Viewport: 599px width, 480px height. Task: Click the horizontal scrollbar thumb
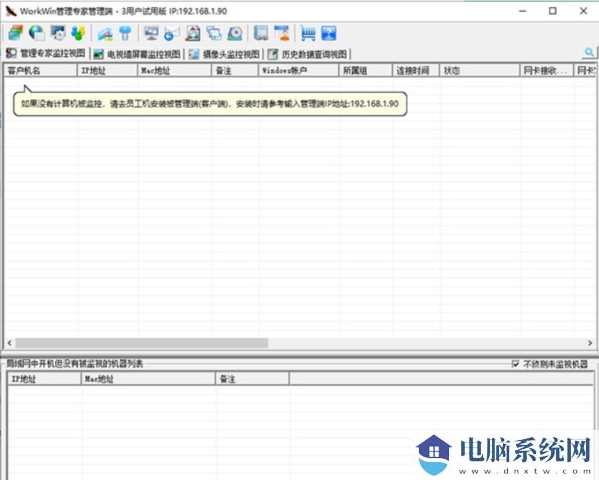(141, 343)
